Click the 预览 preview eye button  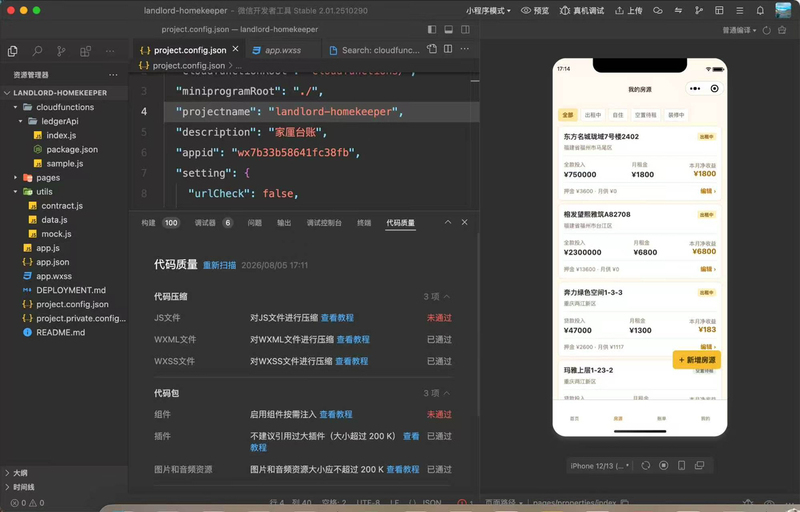point(535,11)
